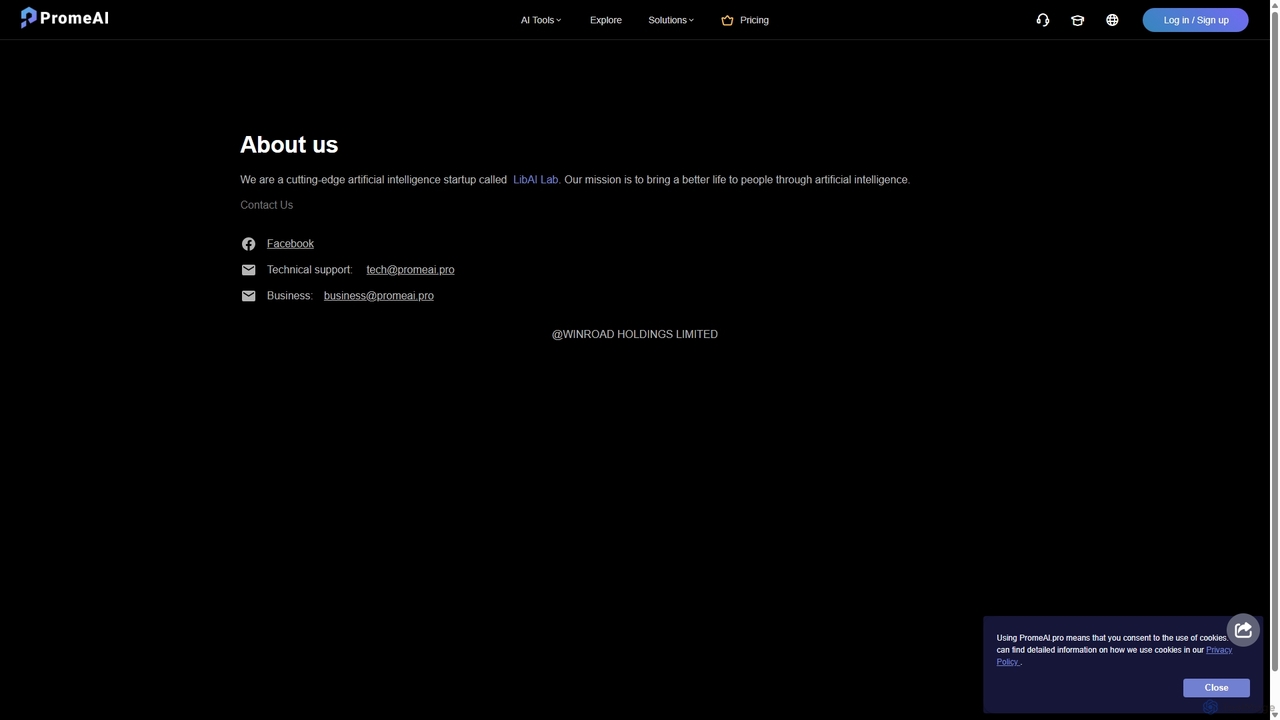Email tech@promeai.pro
1280x720 pixels.
pos(410,270)
